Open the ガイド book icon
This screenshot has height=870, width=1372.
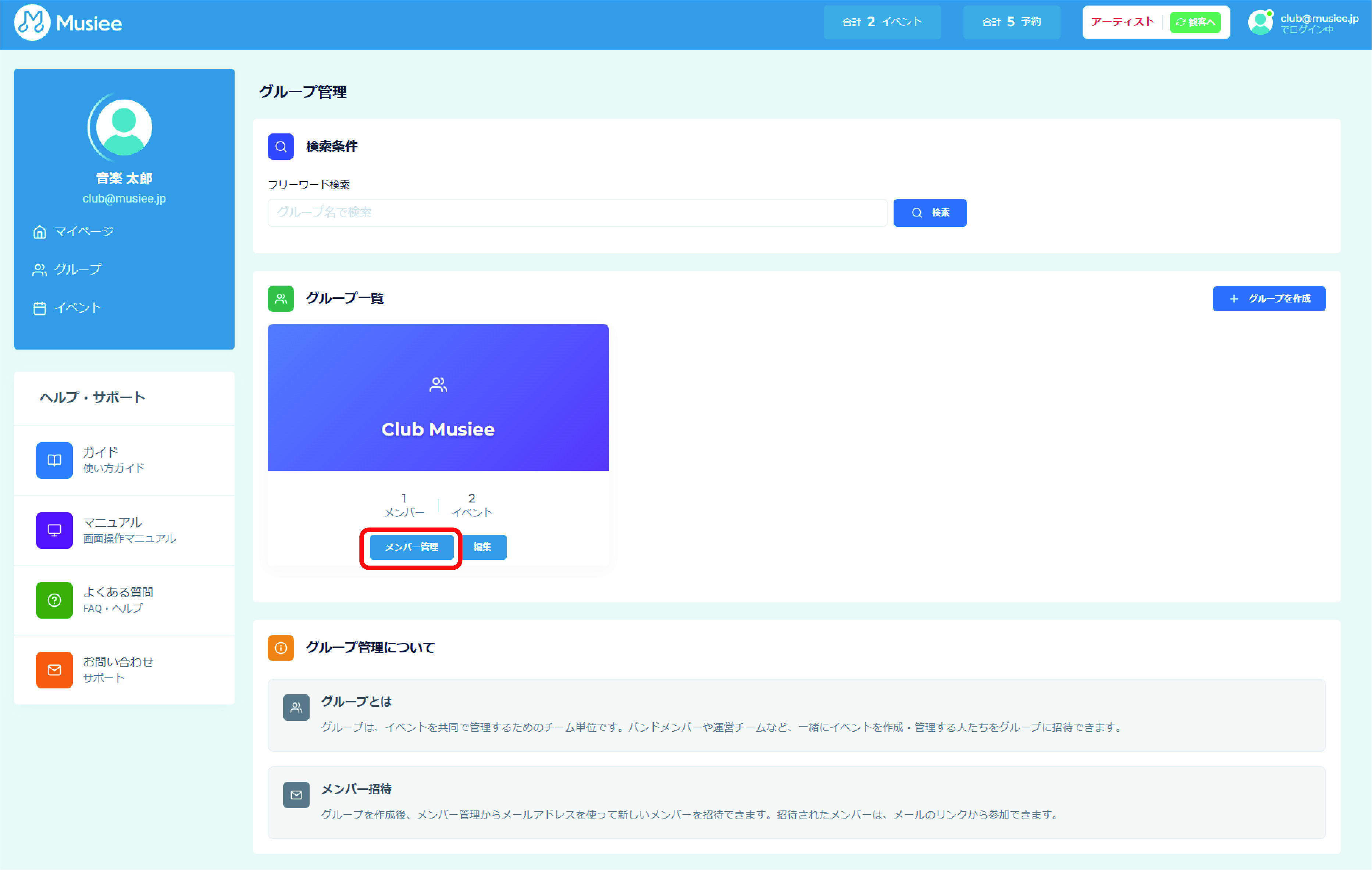pos(54,460)
